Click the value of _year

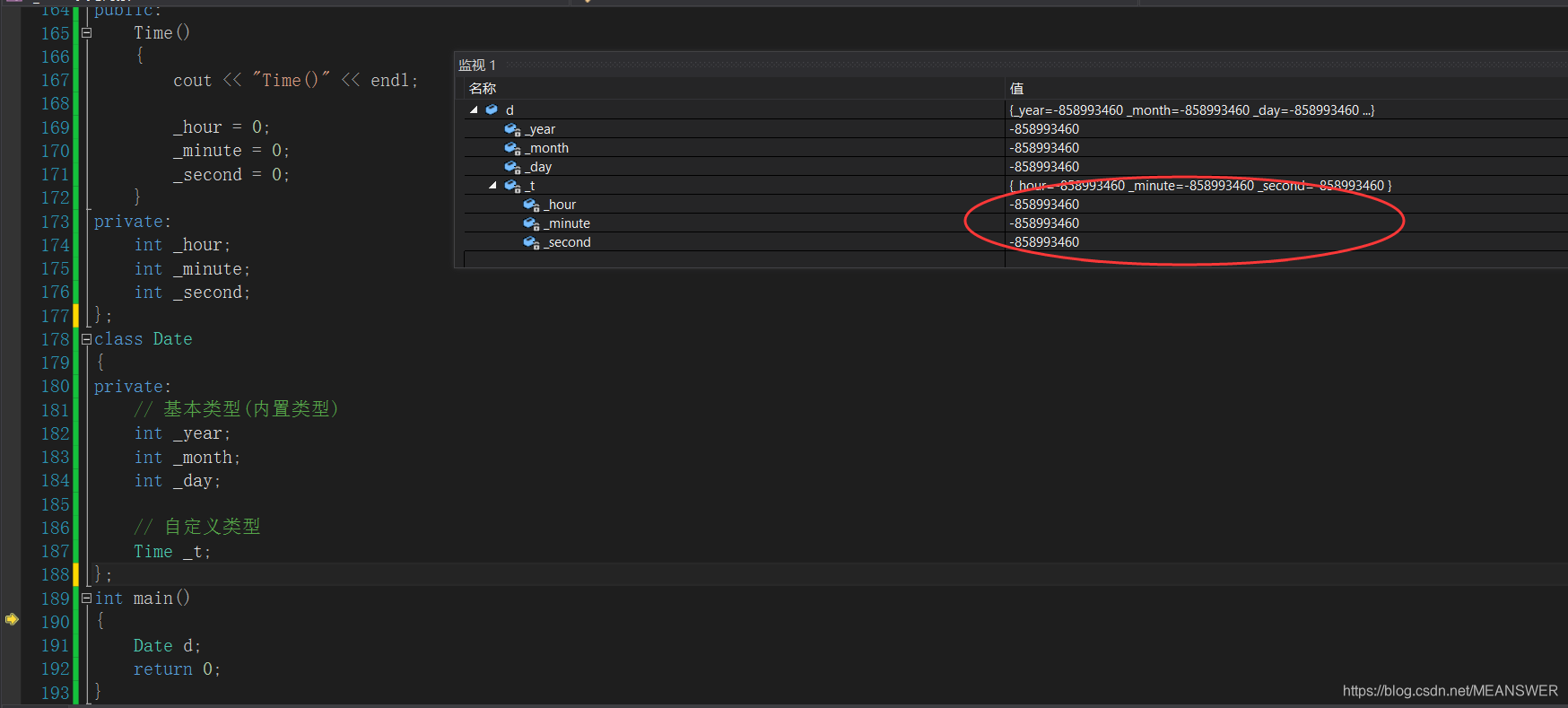[1044, 129]
